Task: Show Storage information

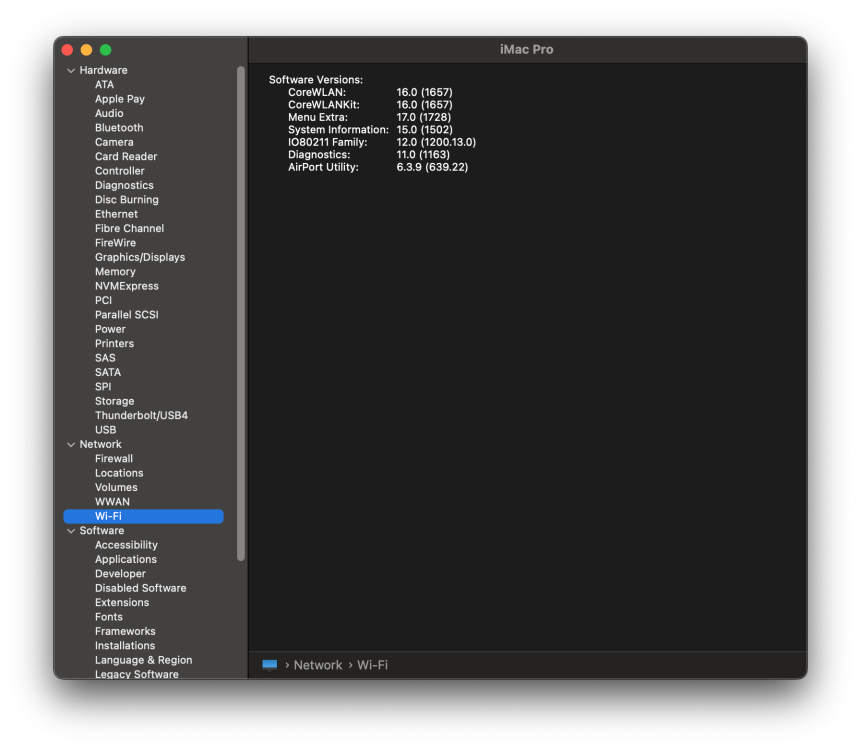Action: [x=114, y=401]
